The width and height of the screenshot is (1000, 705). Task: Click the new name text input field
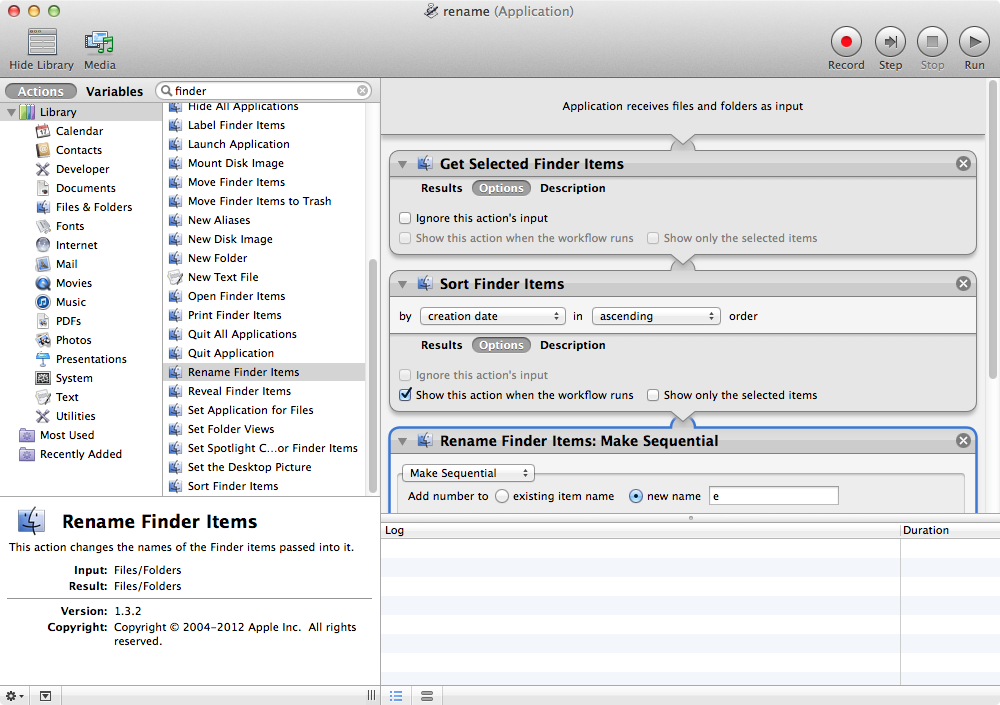point(773,496)
